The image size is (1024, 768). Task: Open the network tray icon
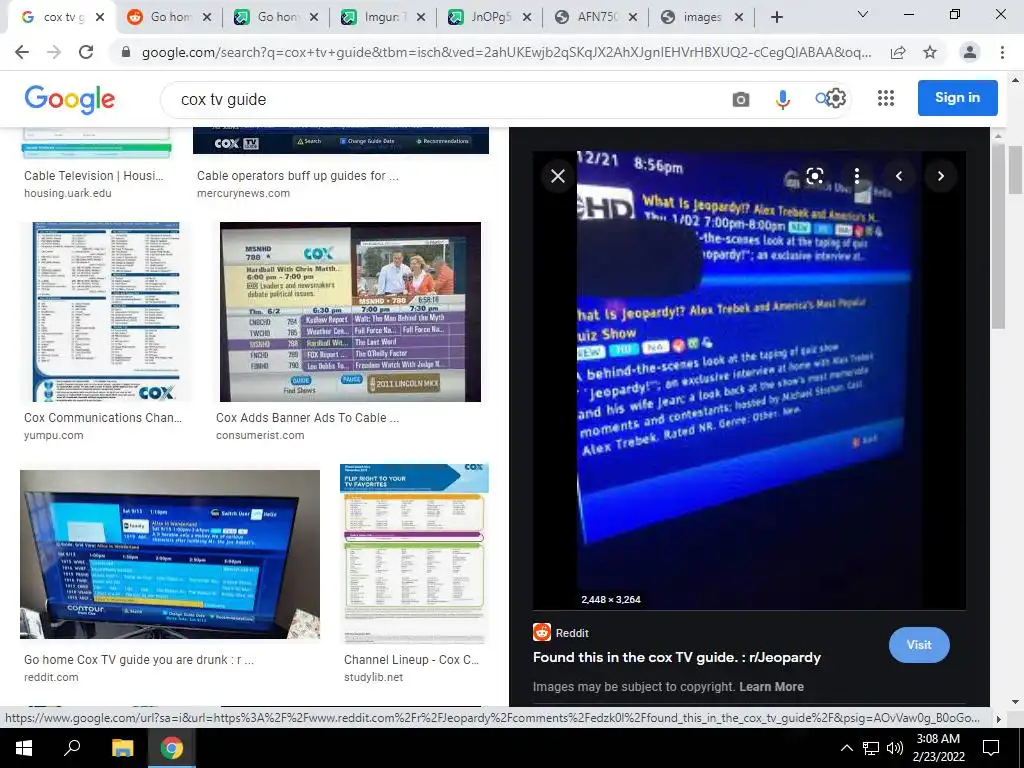coord(871,748)
